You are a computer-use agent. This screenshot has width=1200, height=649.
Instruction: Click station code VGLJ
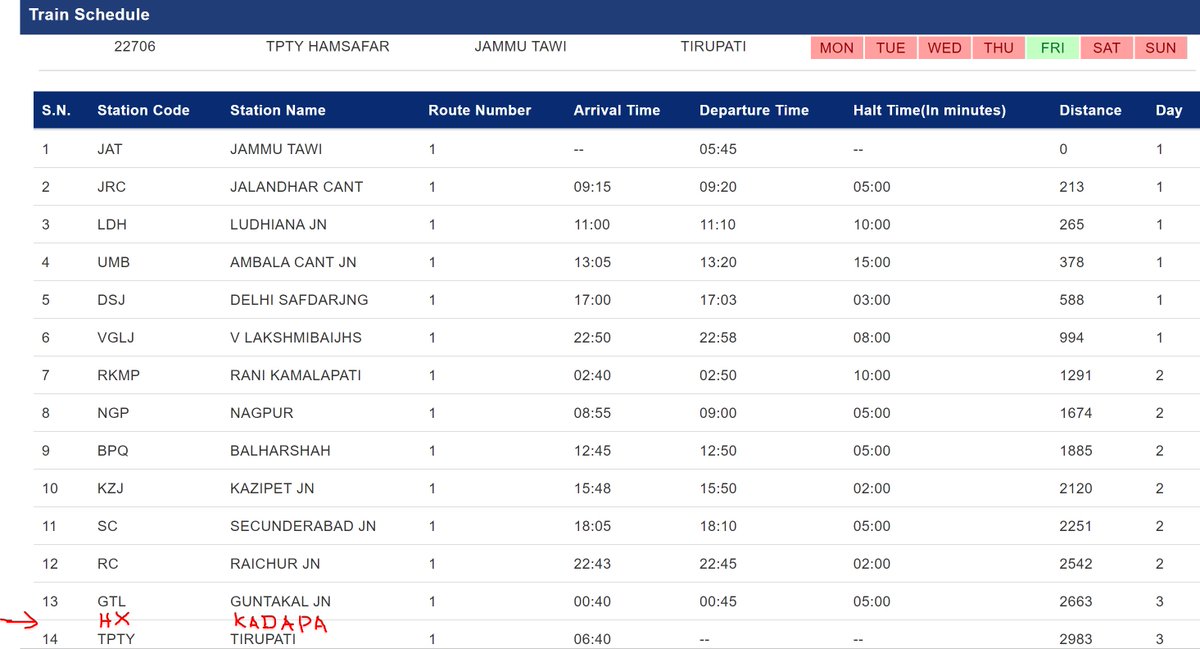tap(115, 338)
